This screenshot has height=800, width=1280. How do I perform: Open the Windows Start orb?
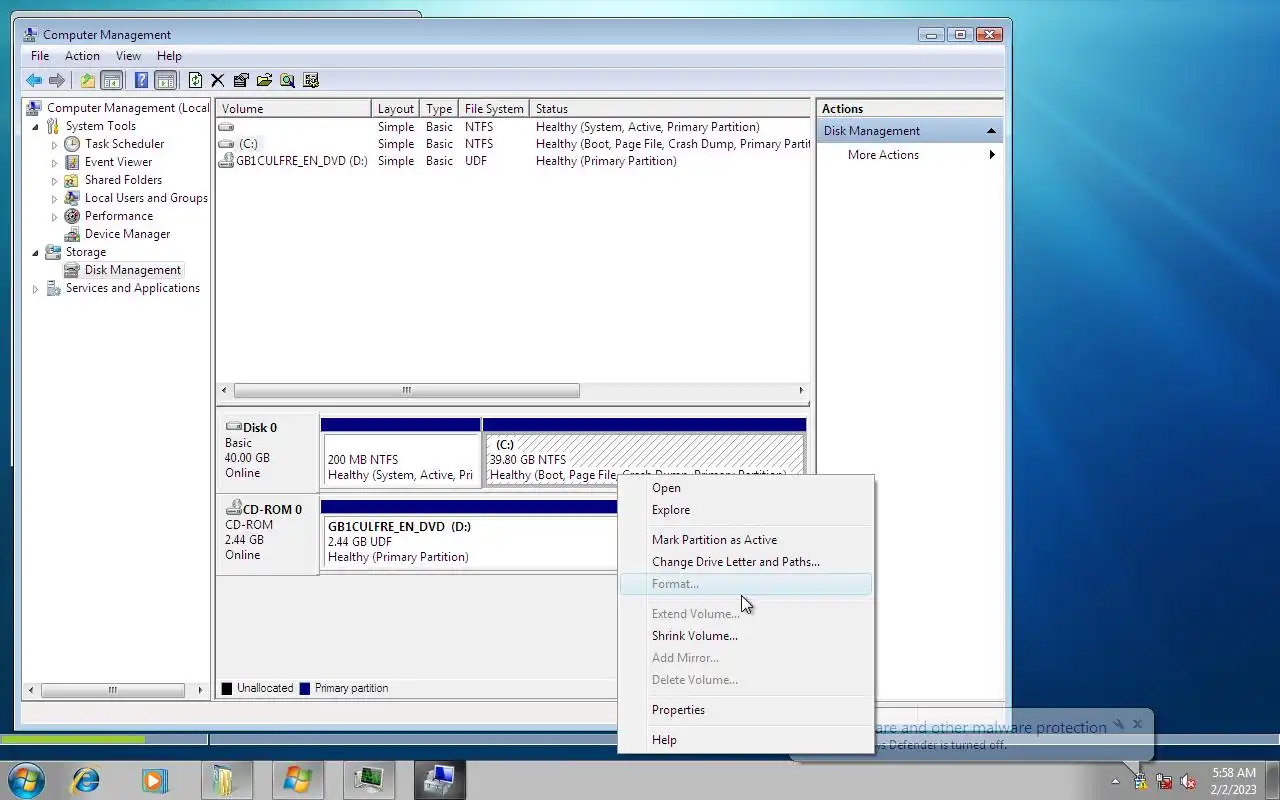pos(26,779)
